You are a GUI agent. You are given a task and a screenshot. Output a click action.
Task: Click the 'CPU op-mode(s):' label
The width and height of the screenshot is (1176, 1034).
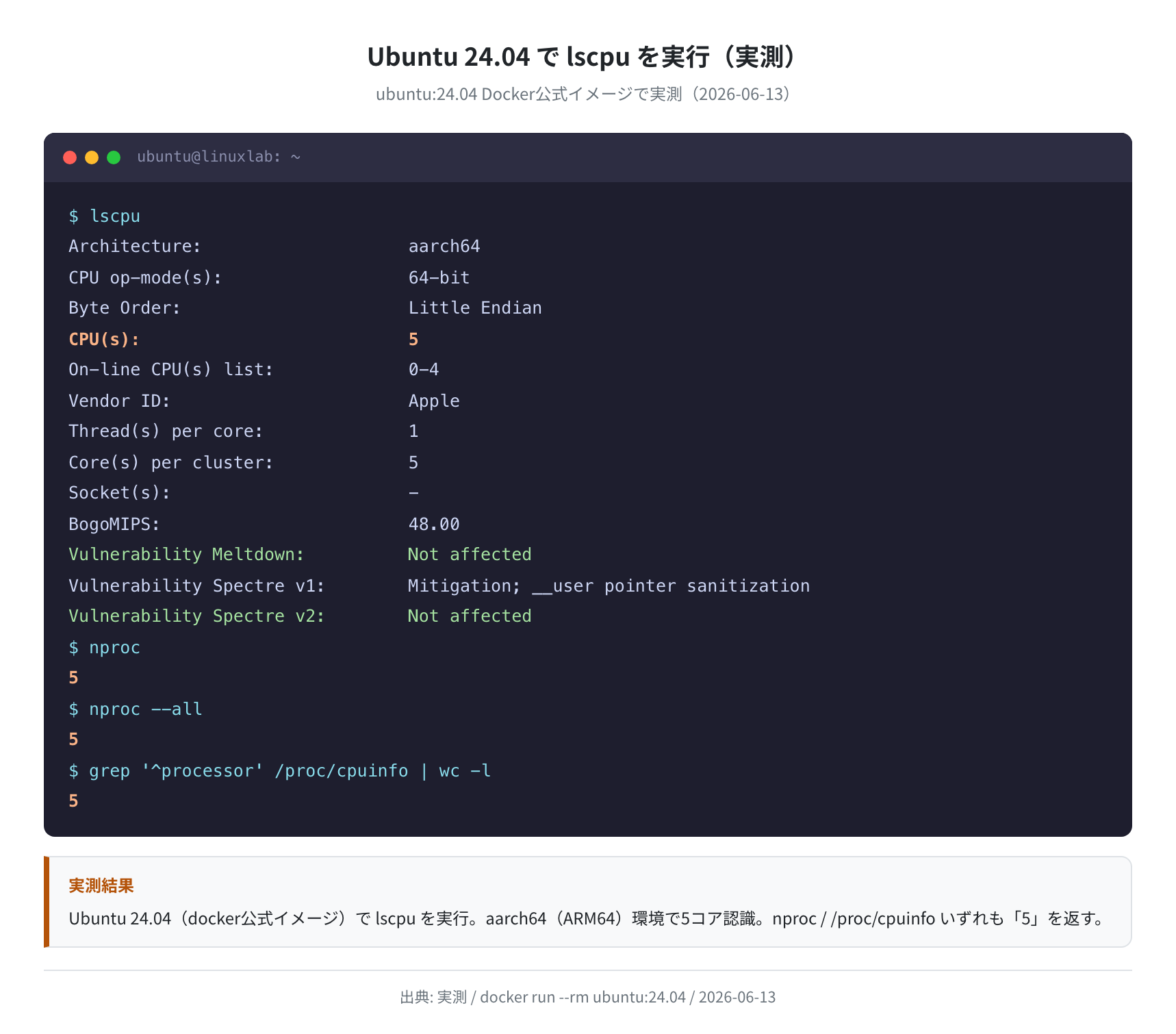click(x=145, y=277)
